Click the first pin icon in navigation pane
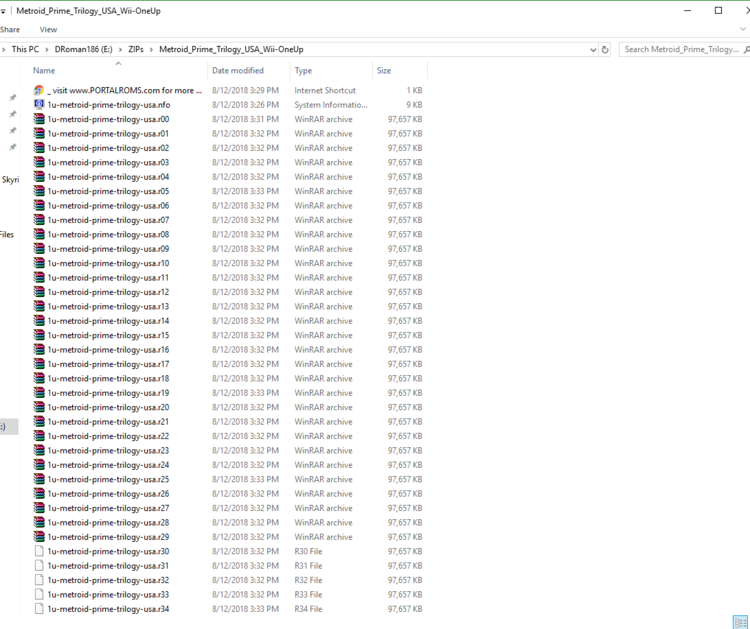750x629 pixels. 13,98
